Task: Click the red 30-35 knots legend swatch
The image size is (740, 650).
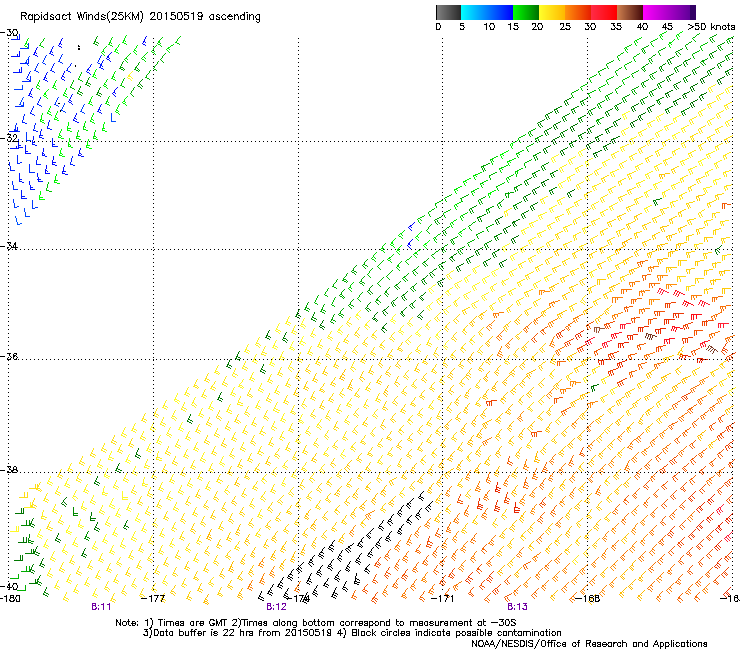Action: [604, 12]
